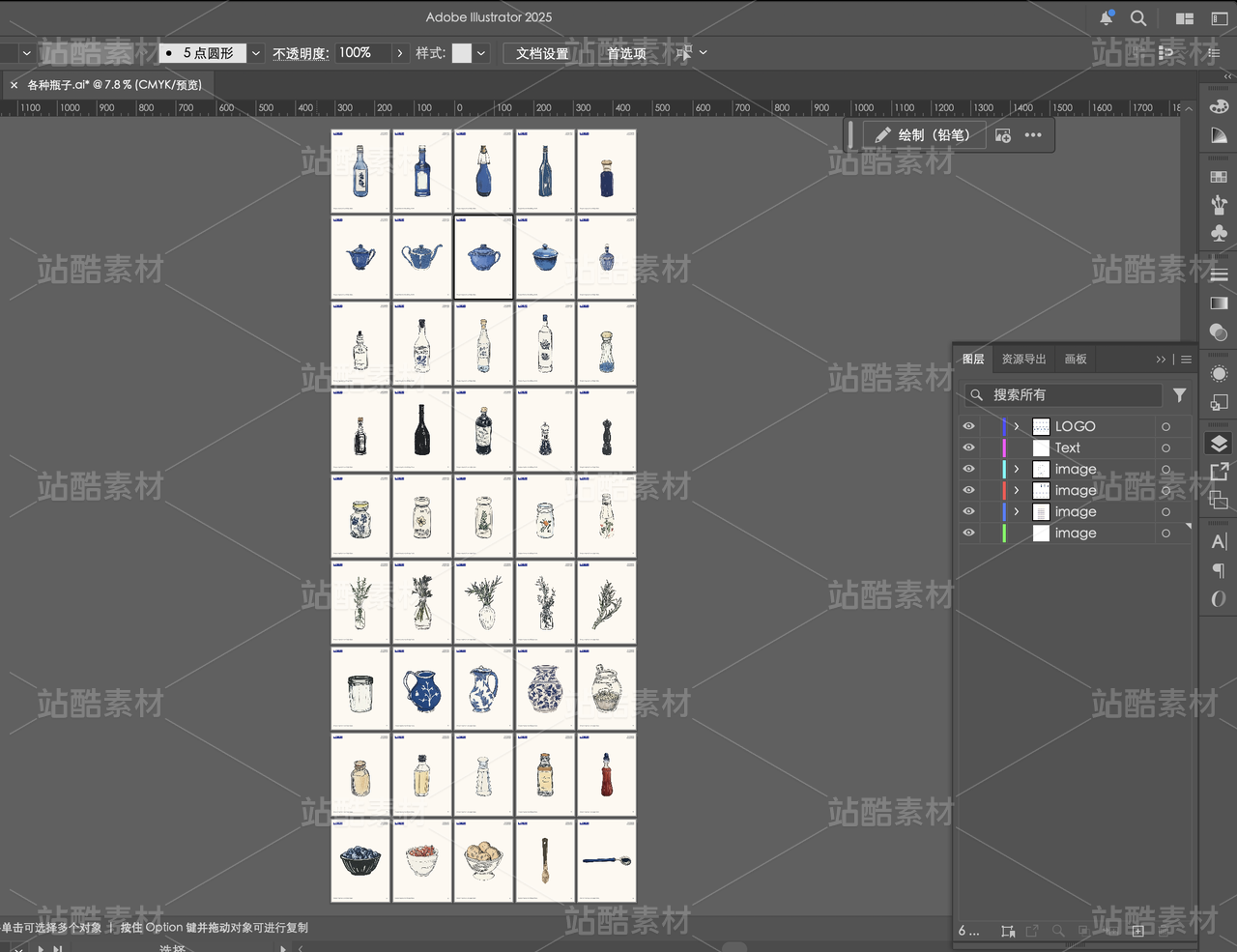The height and width of the screenshot is (952, 1237).
Task: Click the Text layer target circle
Action: (1165, 447)
